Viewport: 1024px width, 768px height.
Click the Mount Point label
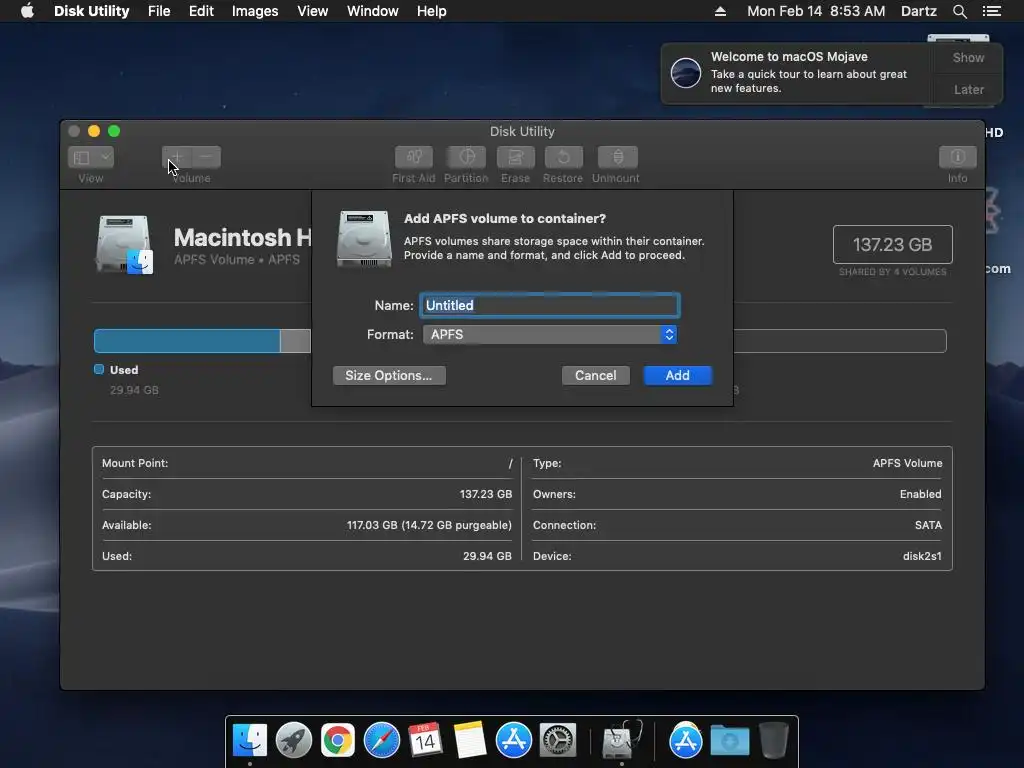(x=135, y=463)
